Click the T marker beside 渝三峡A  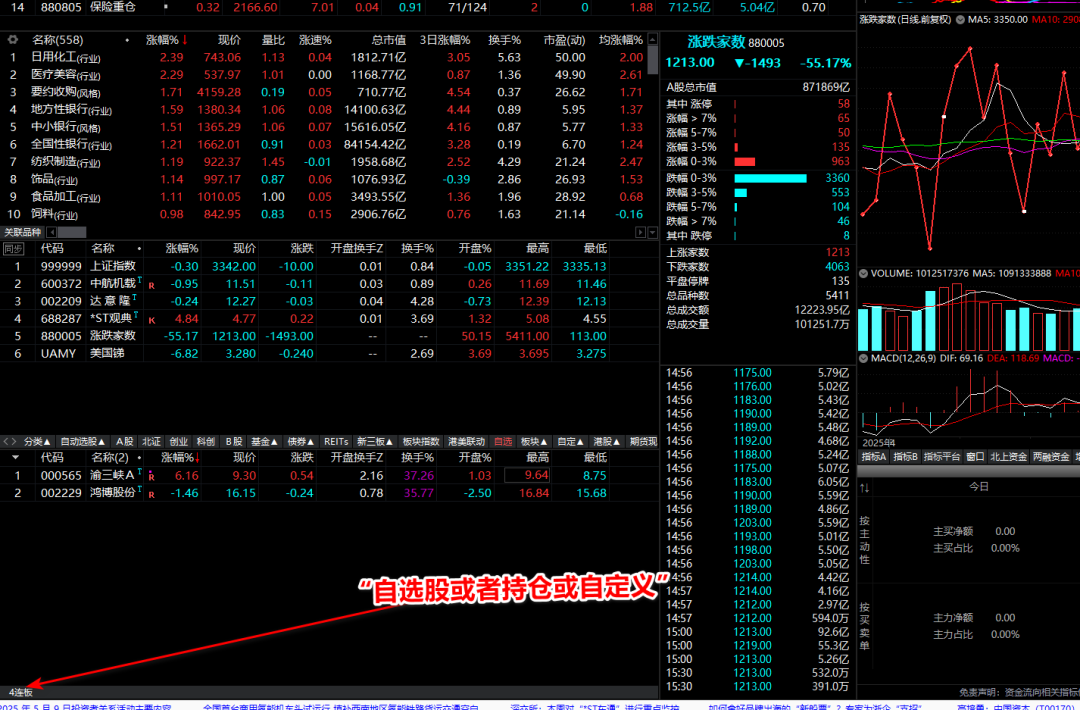[x=140, y=472]
